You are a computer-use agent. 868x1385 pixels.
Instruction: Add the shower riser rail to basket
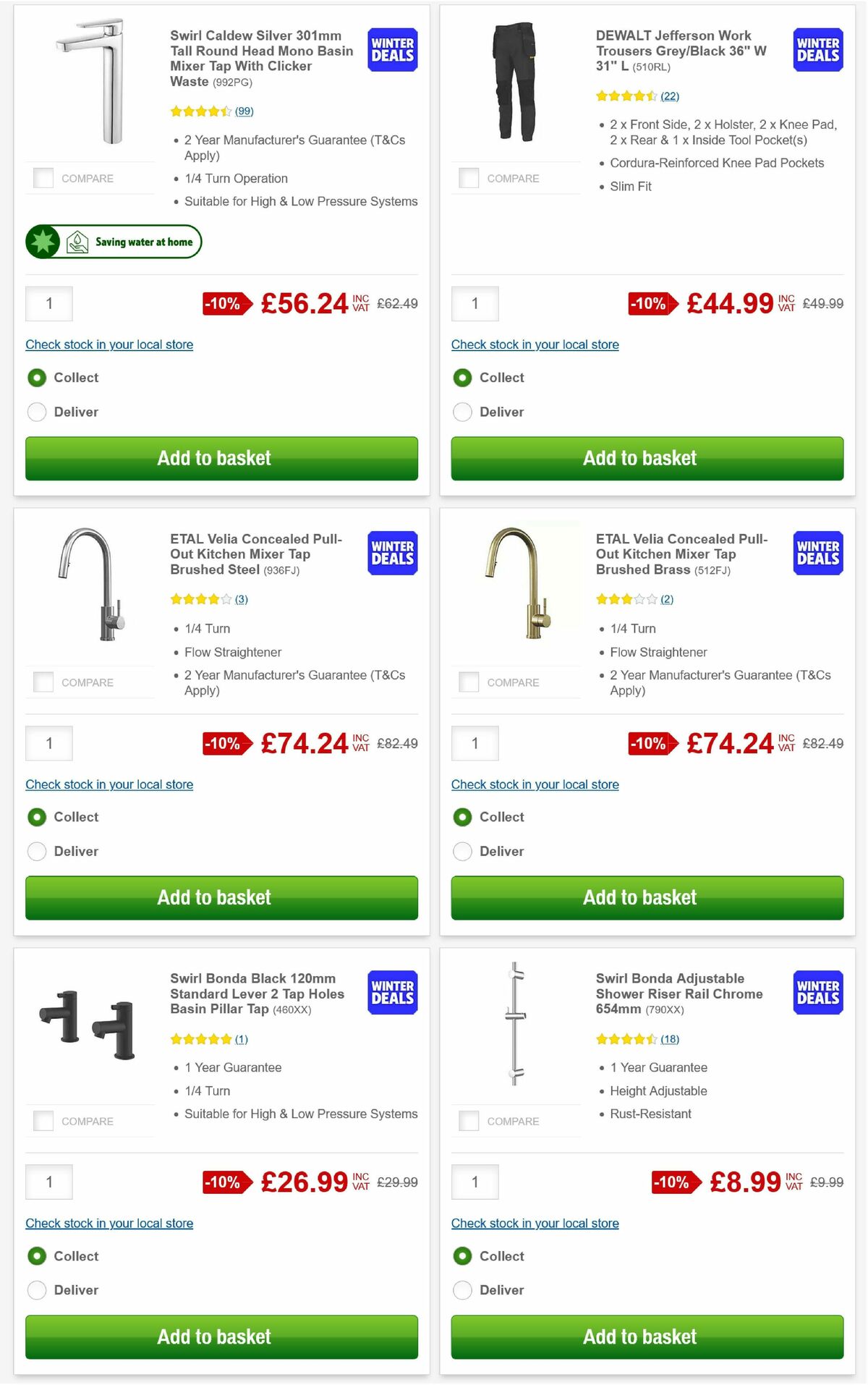coord(639,1337)
